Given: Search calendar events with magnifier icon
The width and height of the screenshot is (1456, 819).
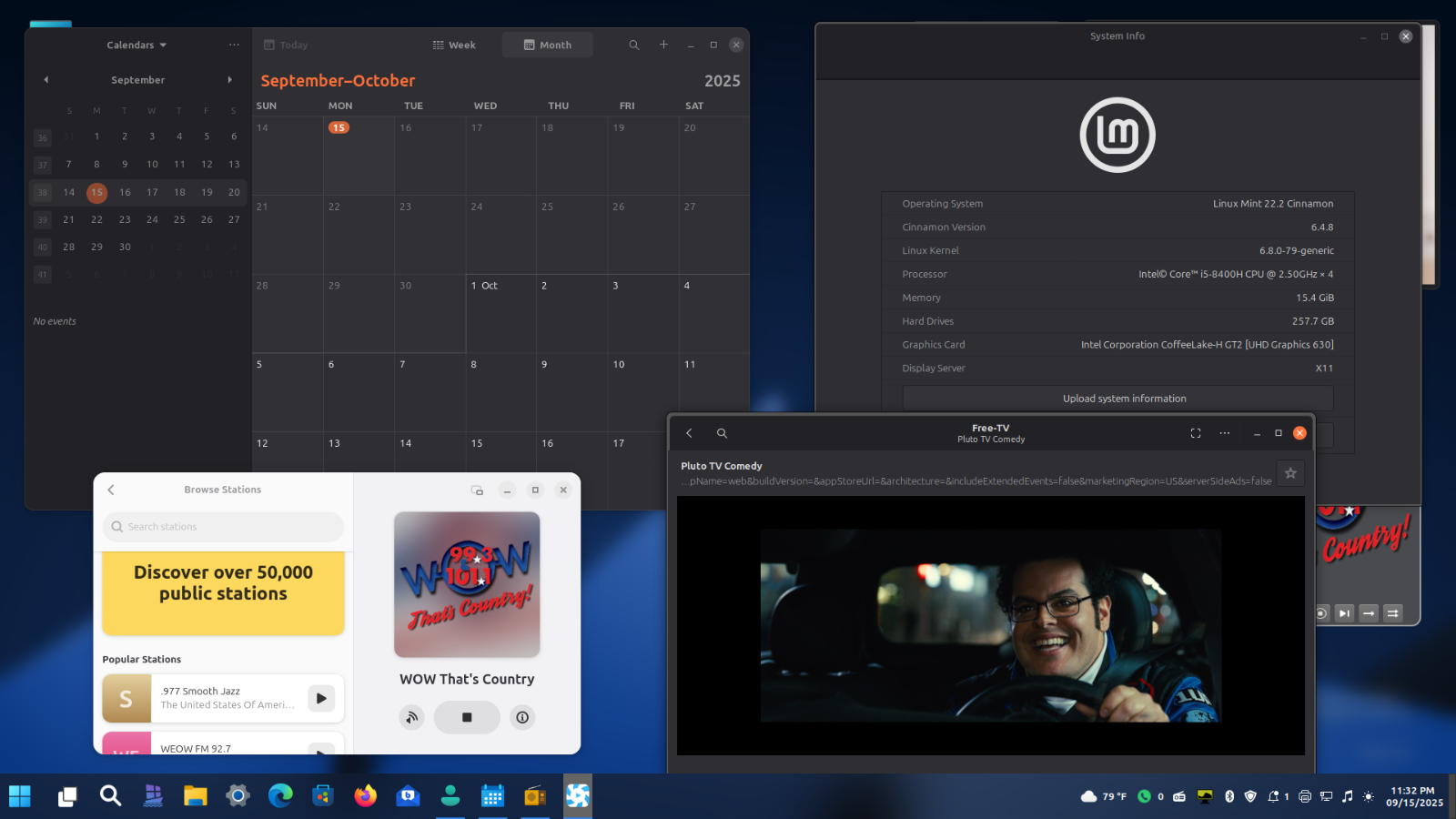Looking at the screenshot, I should coord(634,45).
